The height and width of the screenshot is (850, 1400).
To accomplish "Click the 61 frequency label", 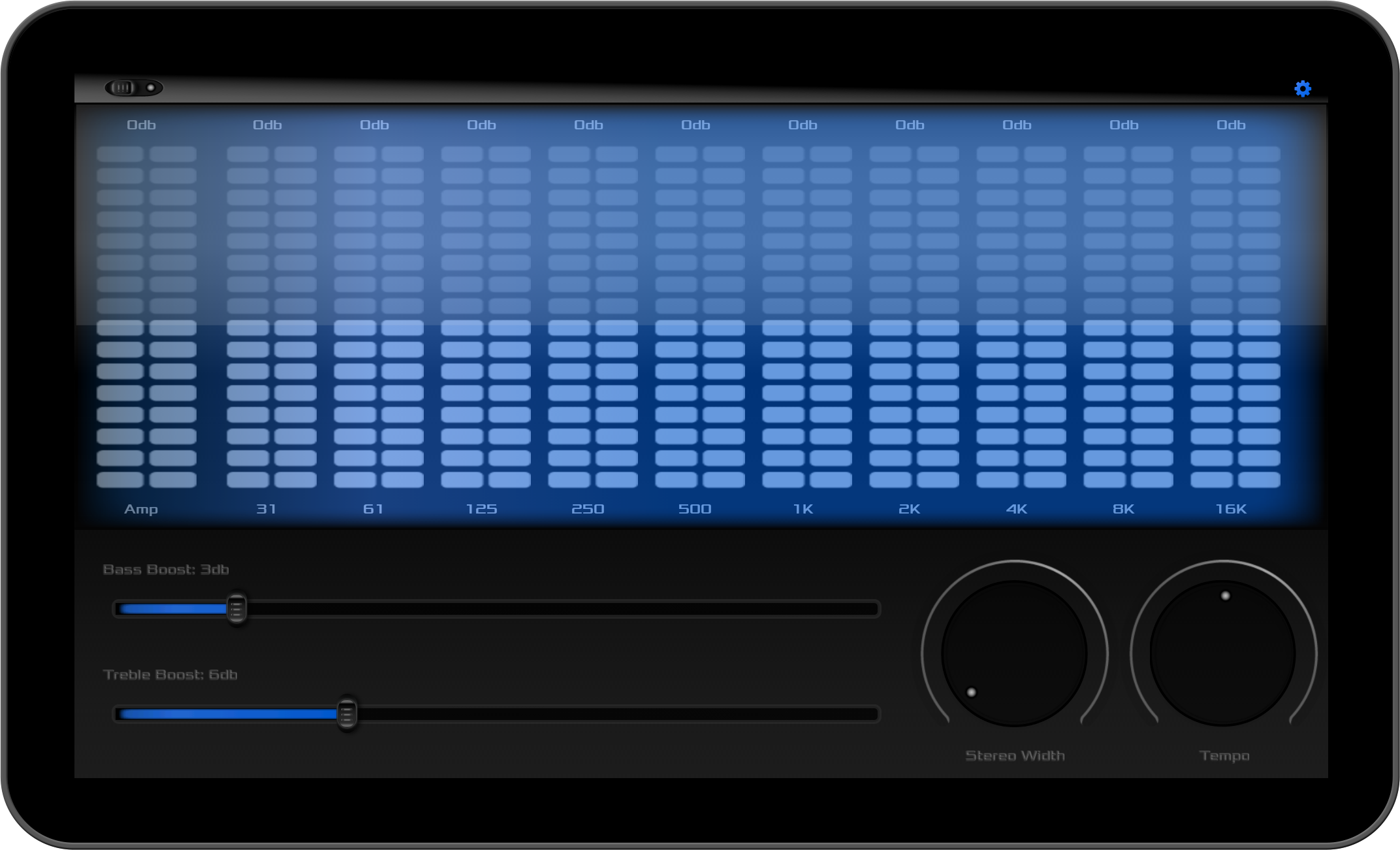I will point(374,509).
